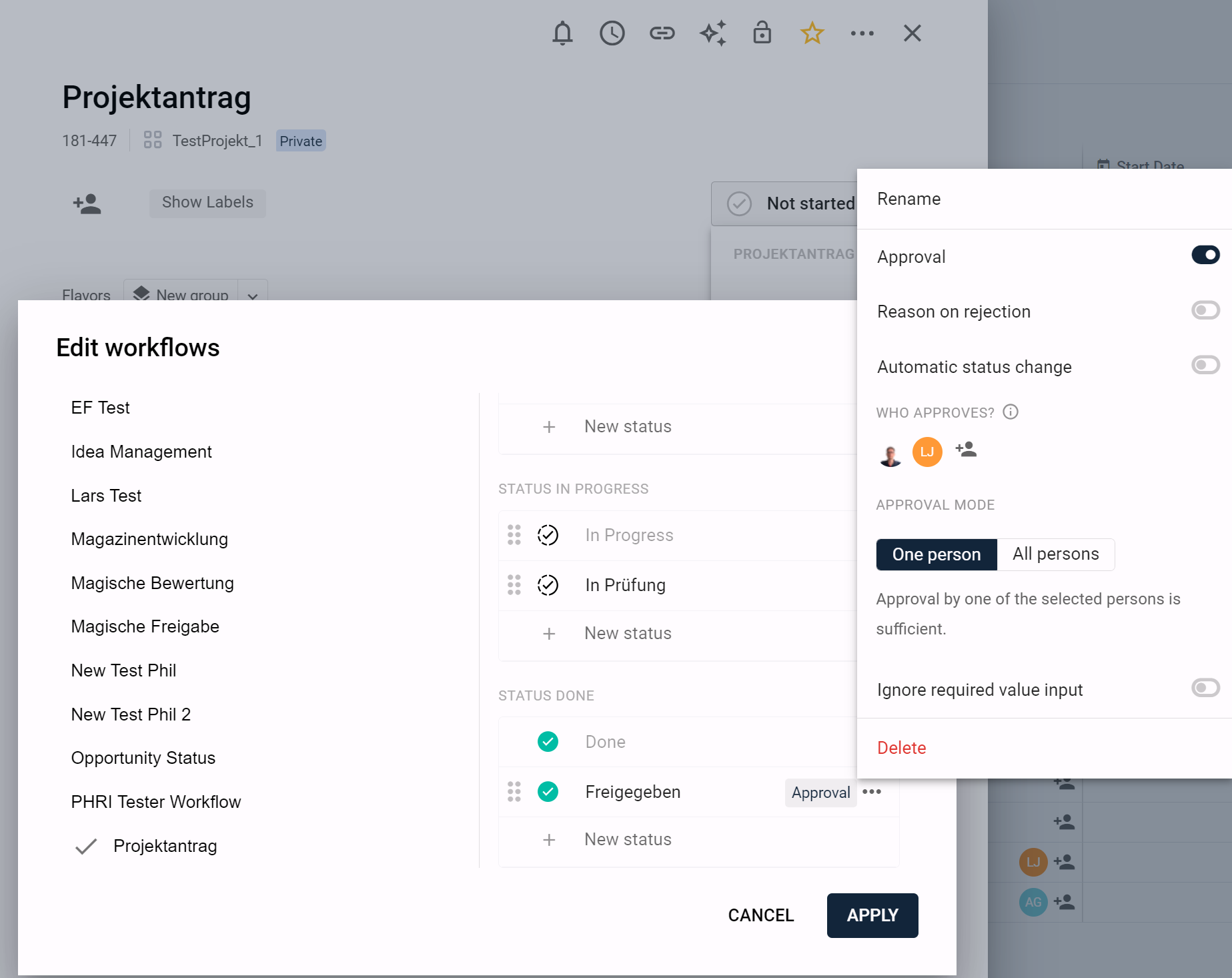
Task: Click plus icon for New status under Done
Action: click(548, 839)
